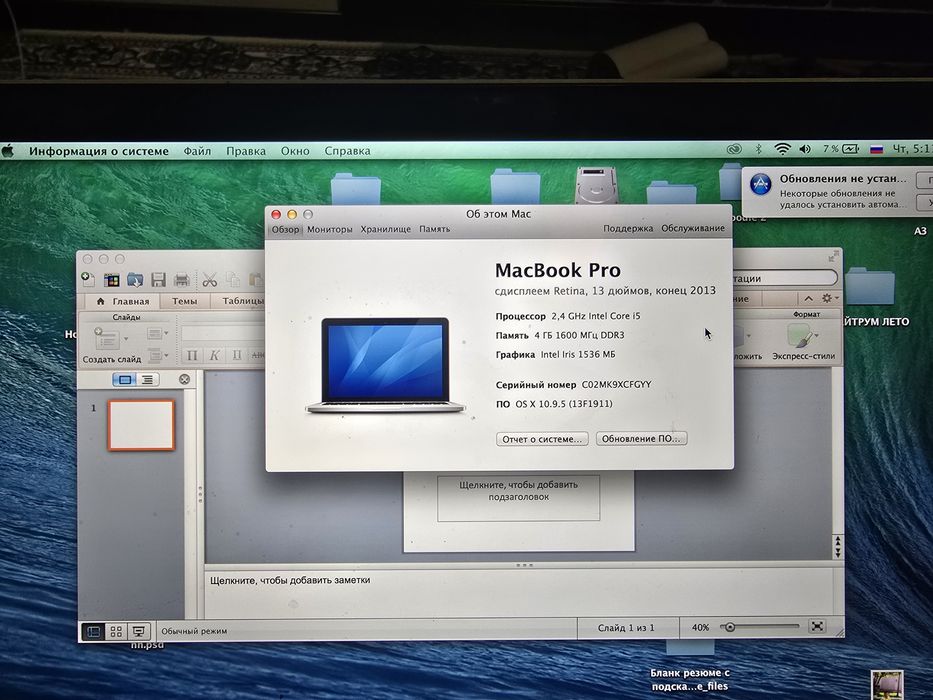Screen dimensions: 933x700
Task: Click the Отчет о системе button
Action: [542, 439]
